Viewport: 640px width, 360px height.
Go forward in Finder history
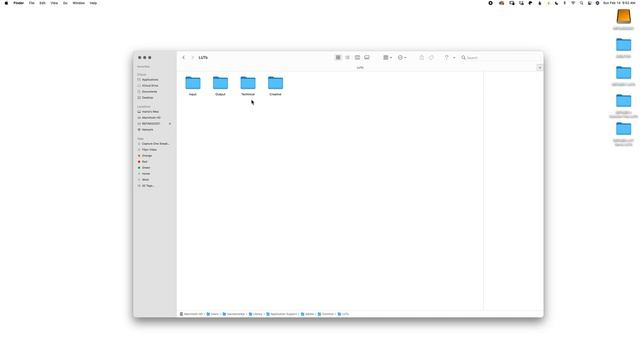(193, 58)
